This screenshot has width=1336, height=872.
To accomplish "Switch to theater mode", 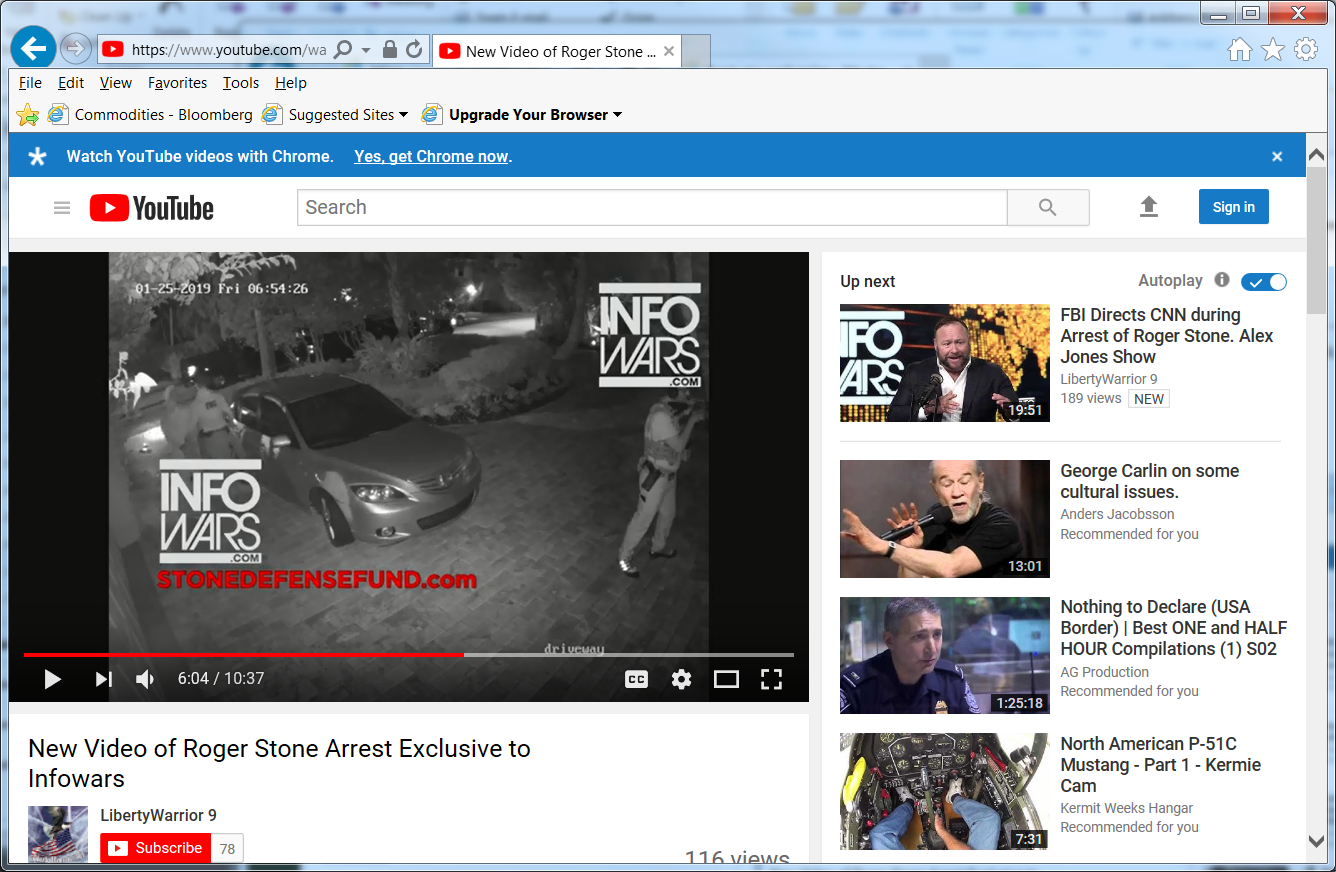I will [x=726, y=679].
